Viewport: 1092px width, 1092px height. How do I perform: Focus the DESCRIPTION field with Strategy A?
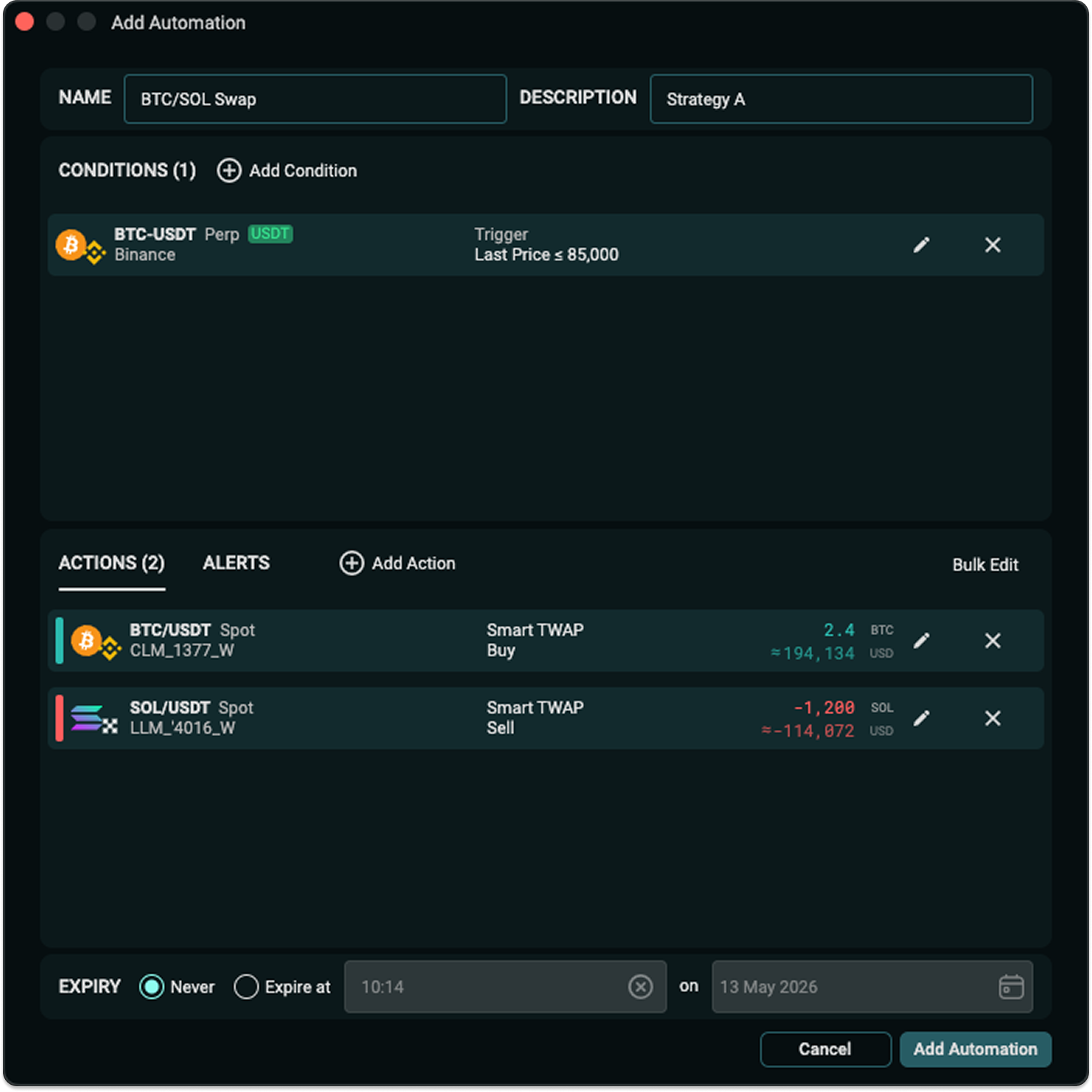841,99
